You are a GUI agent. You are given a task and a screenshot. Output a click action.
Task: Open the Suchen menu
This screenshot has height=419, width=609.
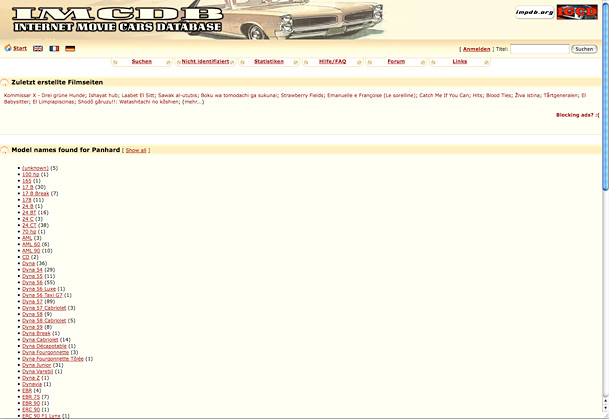[x=142, y=61]
